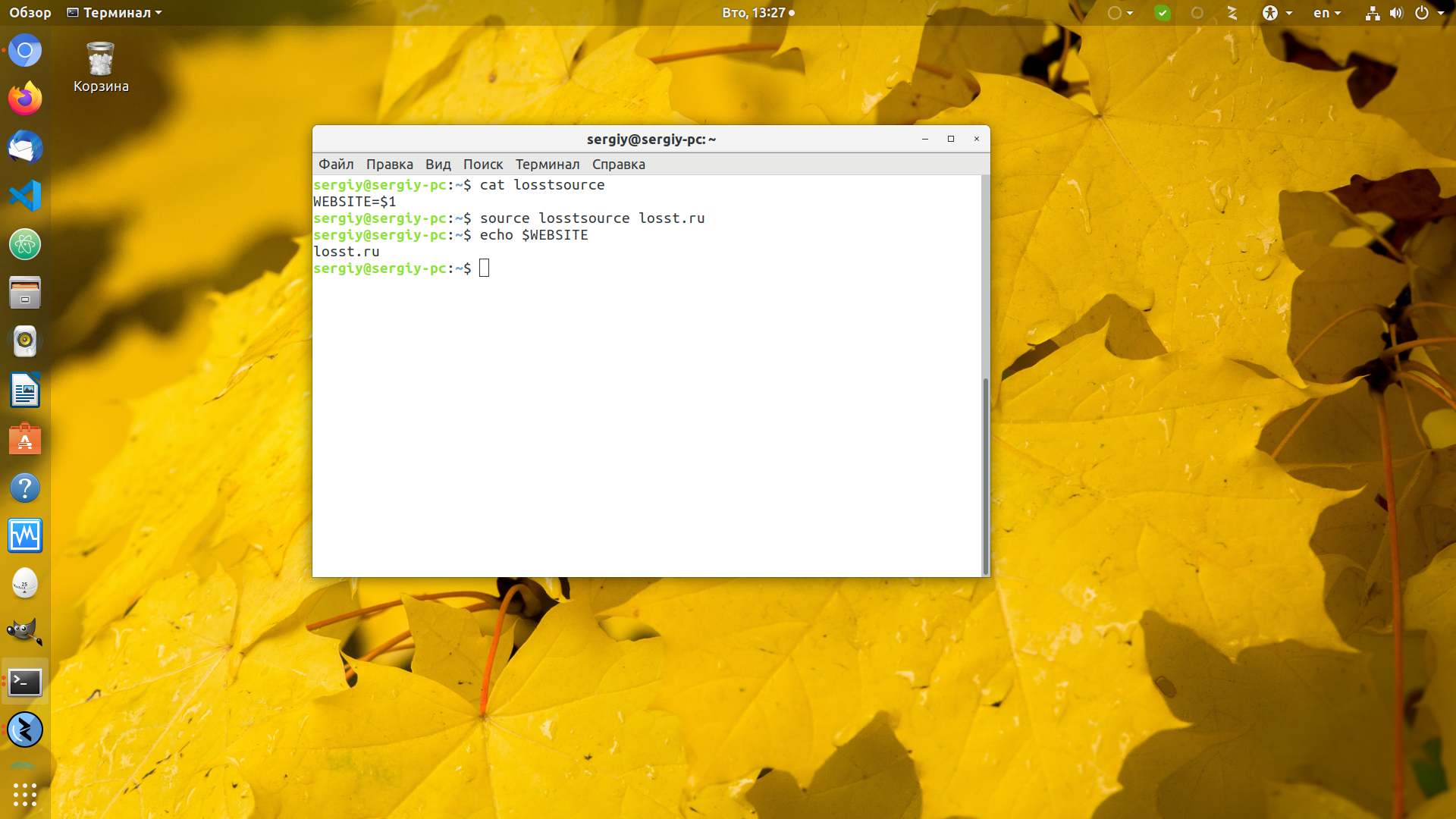The image size is (1456, 819).
Task: Open the Файл menu
Action: coord(336,165)
